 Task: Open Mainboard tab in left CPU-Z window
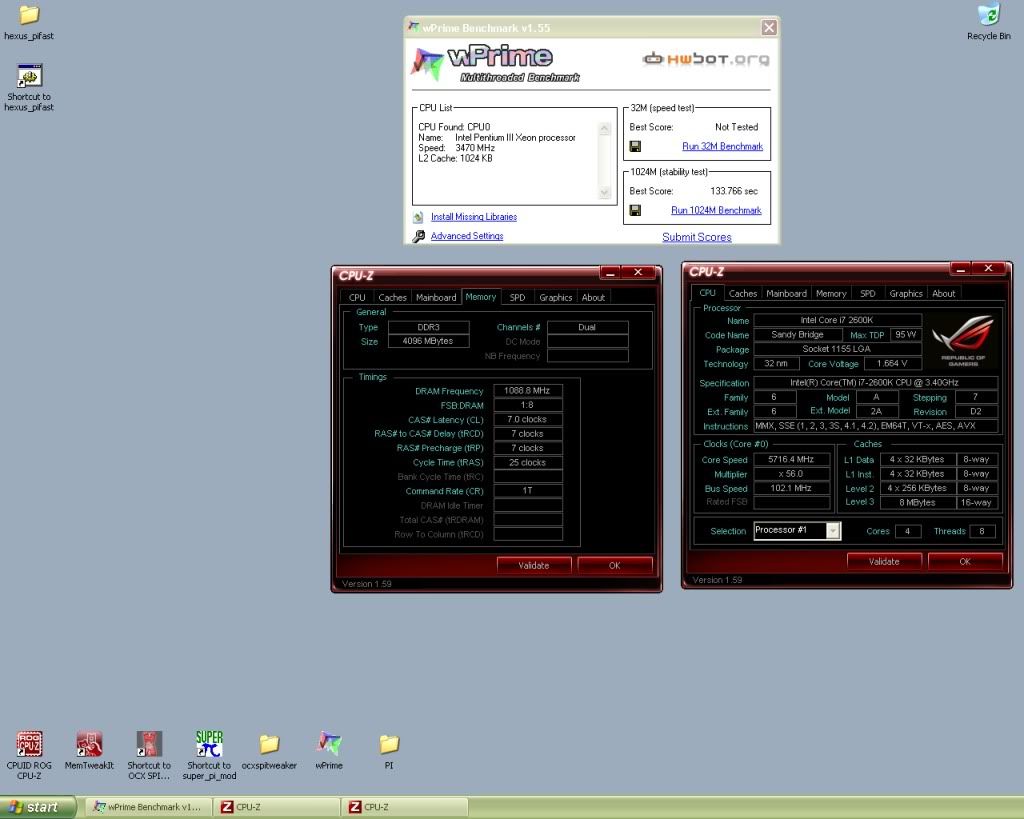436,297
